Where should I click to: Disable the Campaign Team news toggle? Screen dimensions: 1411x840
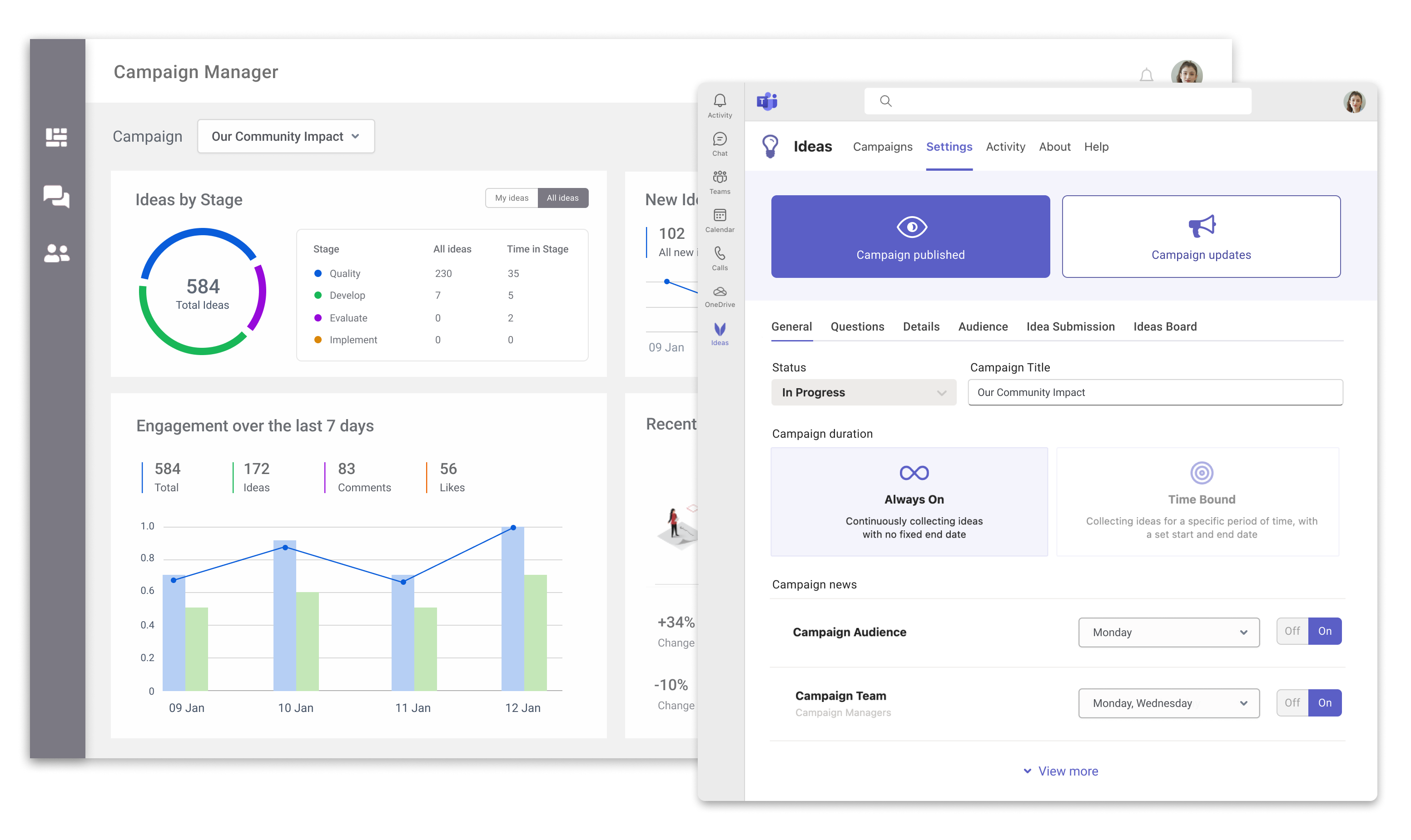click(1292, 702)
